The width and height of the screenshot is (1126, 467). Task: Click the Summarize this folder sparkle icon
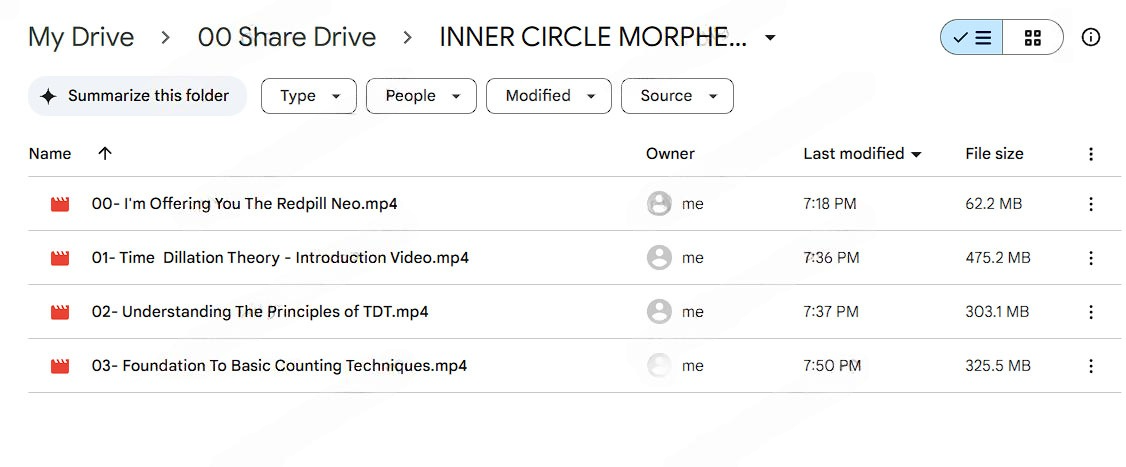coord(48,96)
